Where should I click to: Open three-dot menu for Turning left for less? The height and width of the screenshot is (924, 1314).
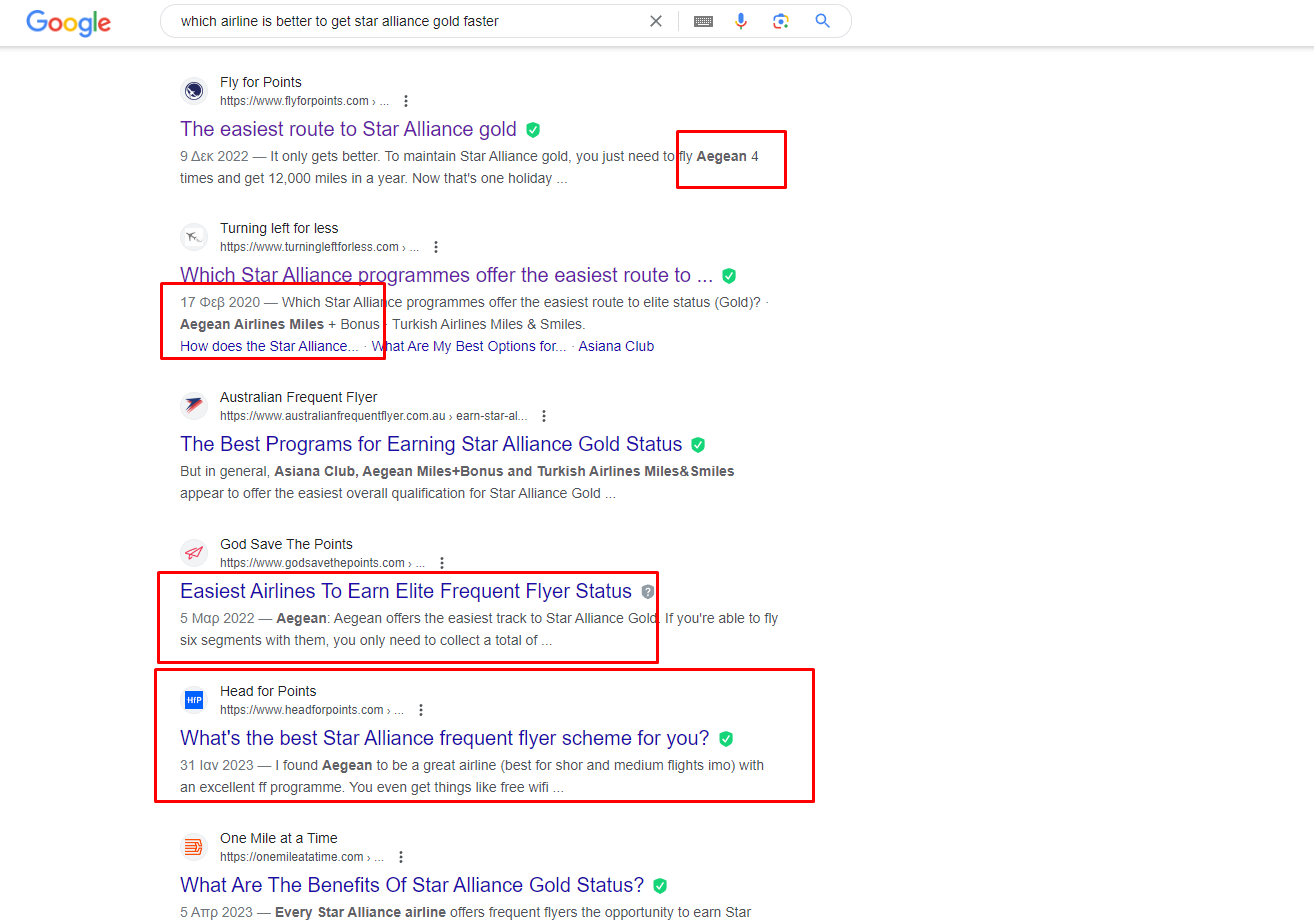click(x=435, y=247)
